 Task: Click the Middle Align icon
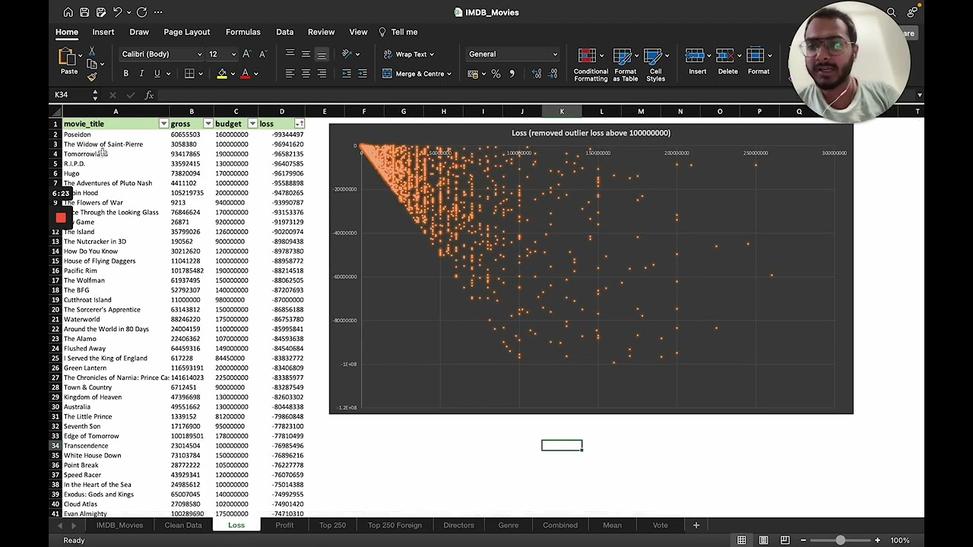pyautogui.click(x=306, y=54)
